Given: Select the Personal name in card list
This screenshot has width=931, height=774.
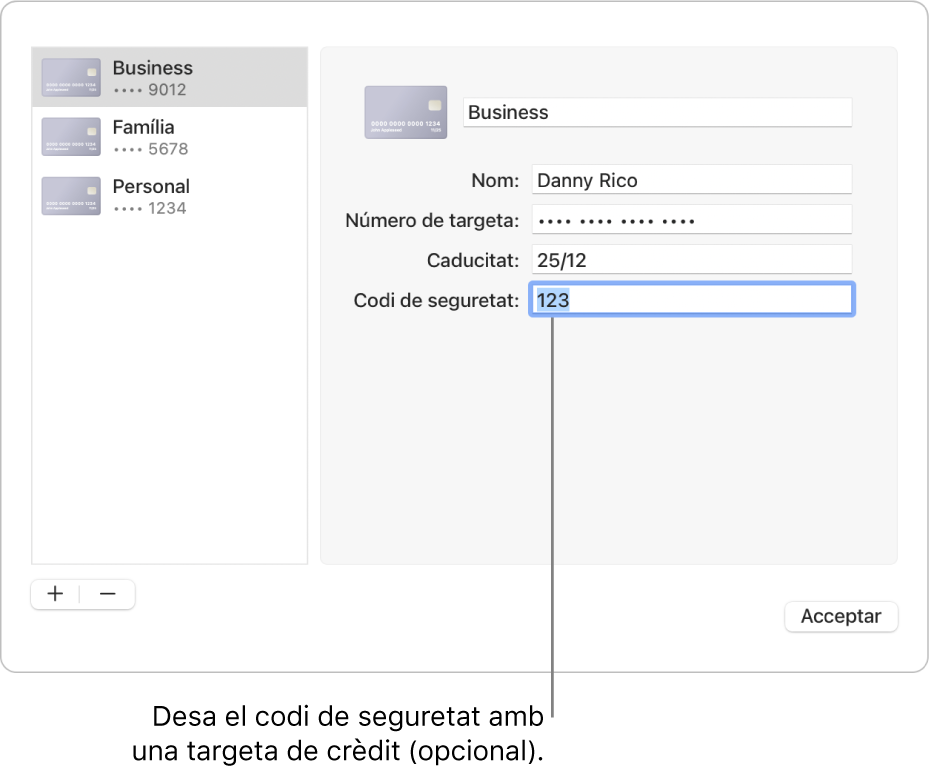Looking at the screenshot, I should [151, 187].
